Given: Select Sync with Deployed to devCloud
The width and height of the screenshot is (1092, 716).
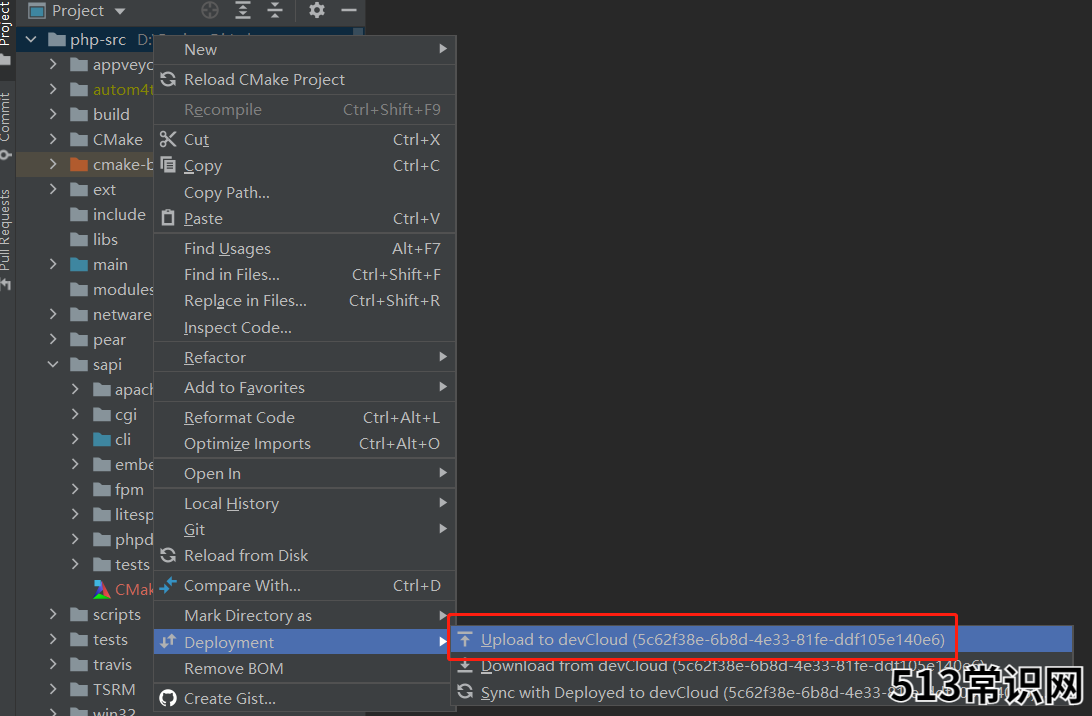Looking at the screenshot, I should click(762, 692).
